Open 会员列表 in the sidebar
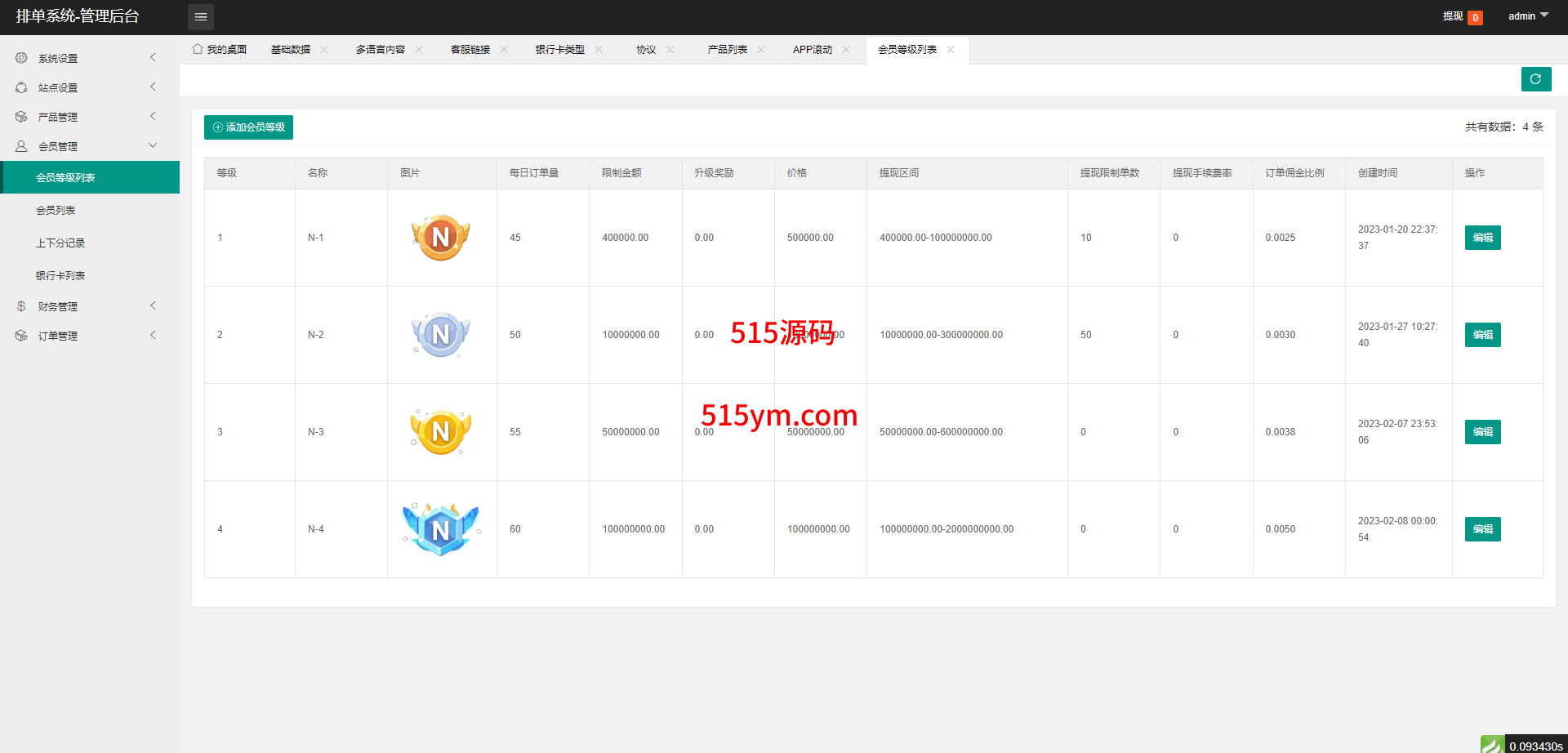 pyautogui.click(x=56, y=211)
